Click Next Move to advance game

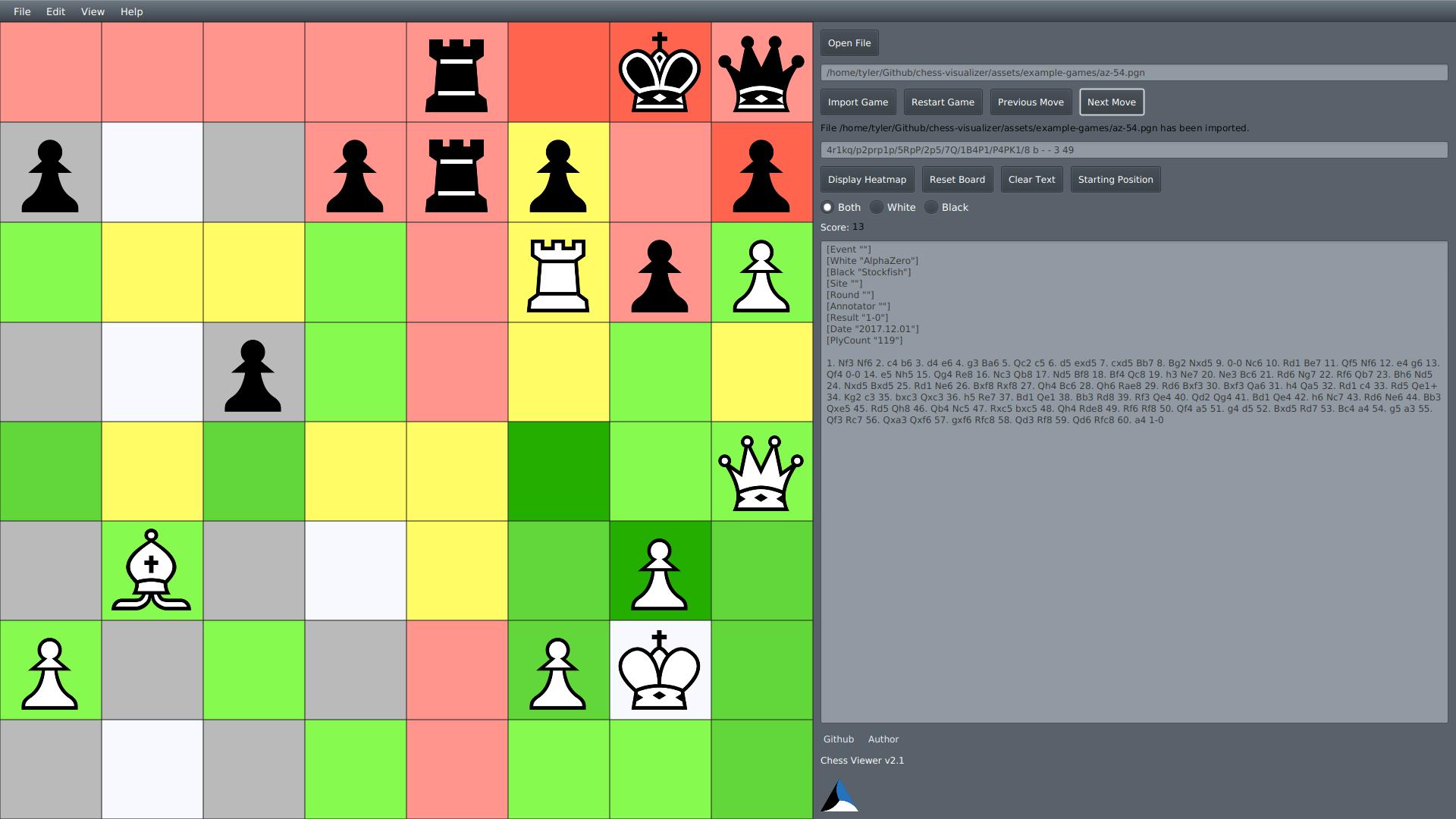coord(1111,102)
